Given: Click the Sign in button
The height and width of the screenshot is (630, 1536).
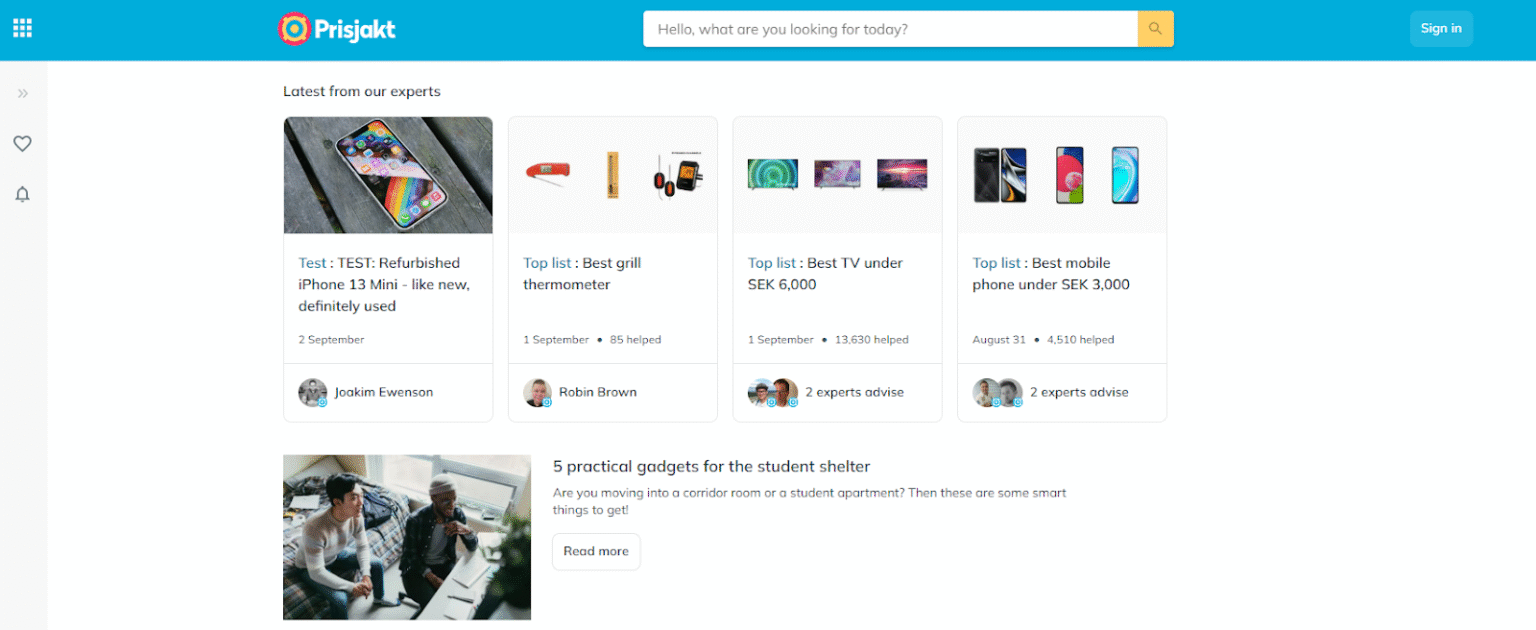Looking at the screenshot, I should click(x=1441, y=29).
